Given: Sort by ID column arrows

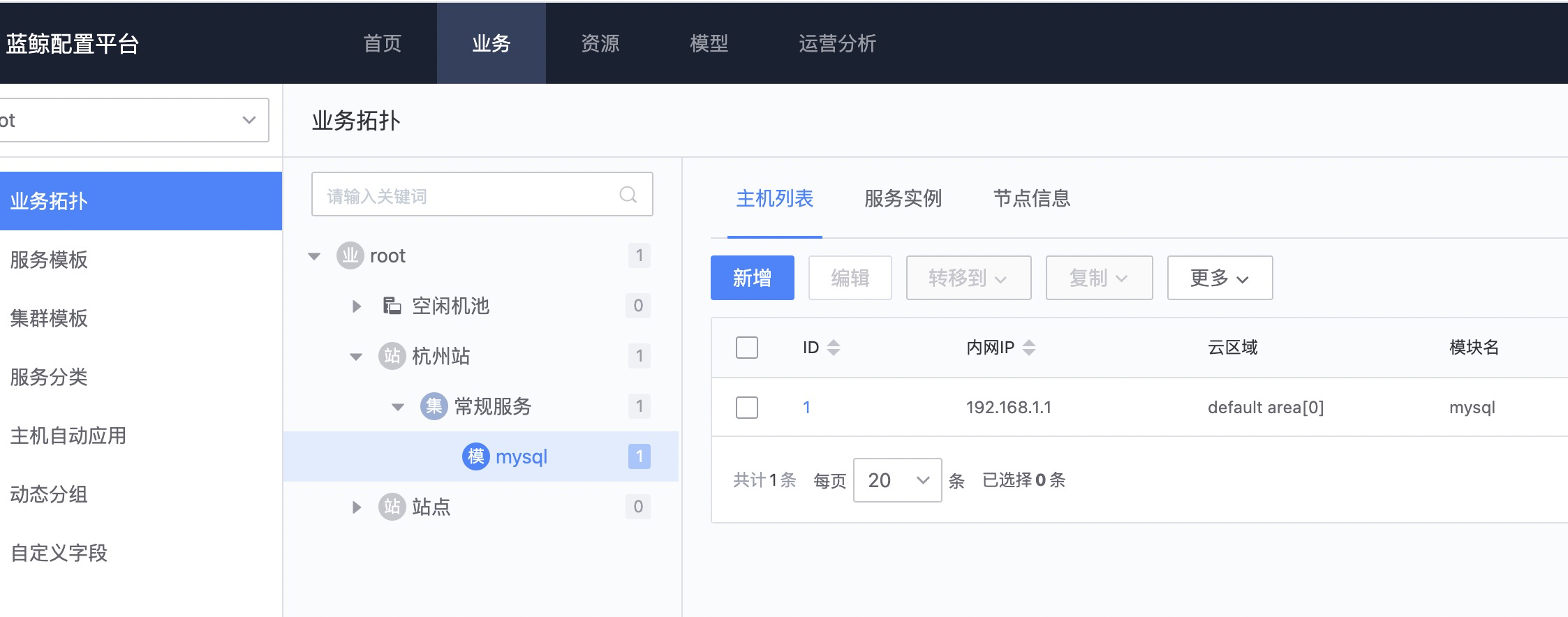Looking at the screenshot, I should [x=834, y=348].
